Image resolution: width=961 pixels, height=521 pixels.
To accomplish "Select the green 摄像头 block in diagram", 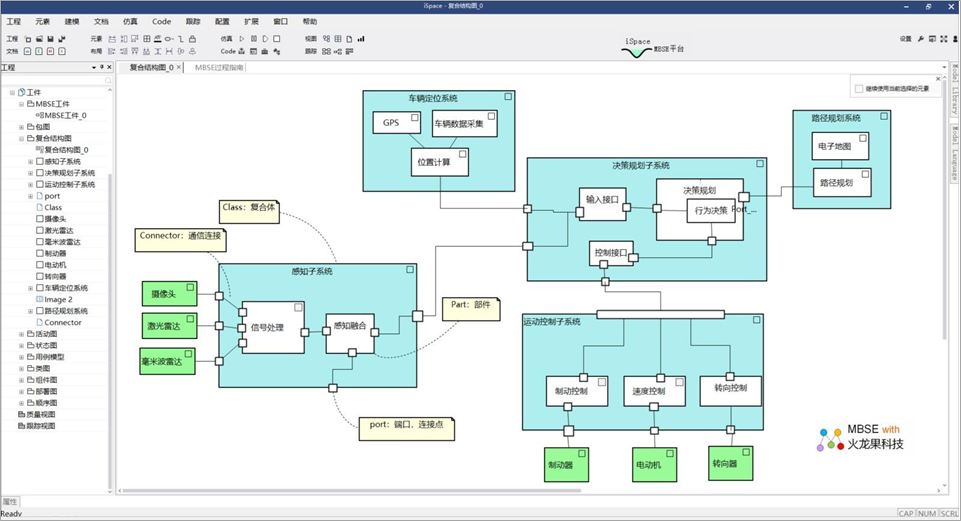I will point(169,294).
